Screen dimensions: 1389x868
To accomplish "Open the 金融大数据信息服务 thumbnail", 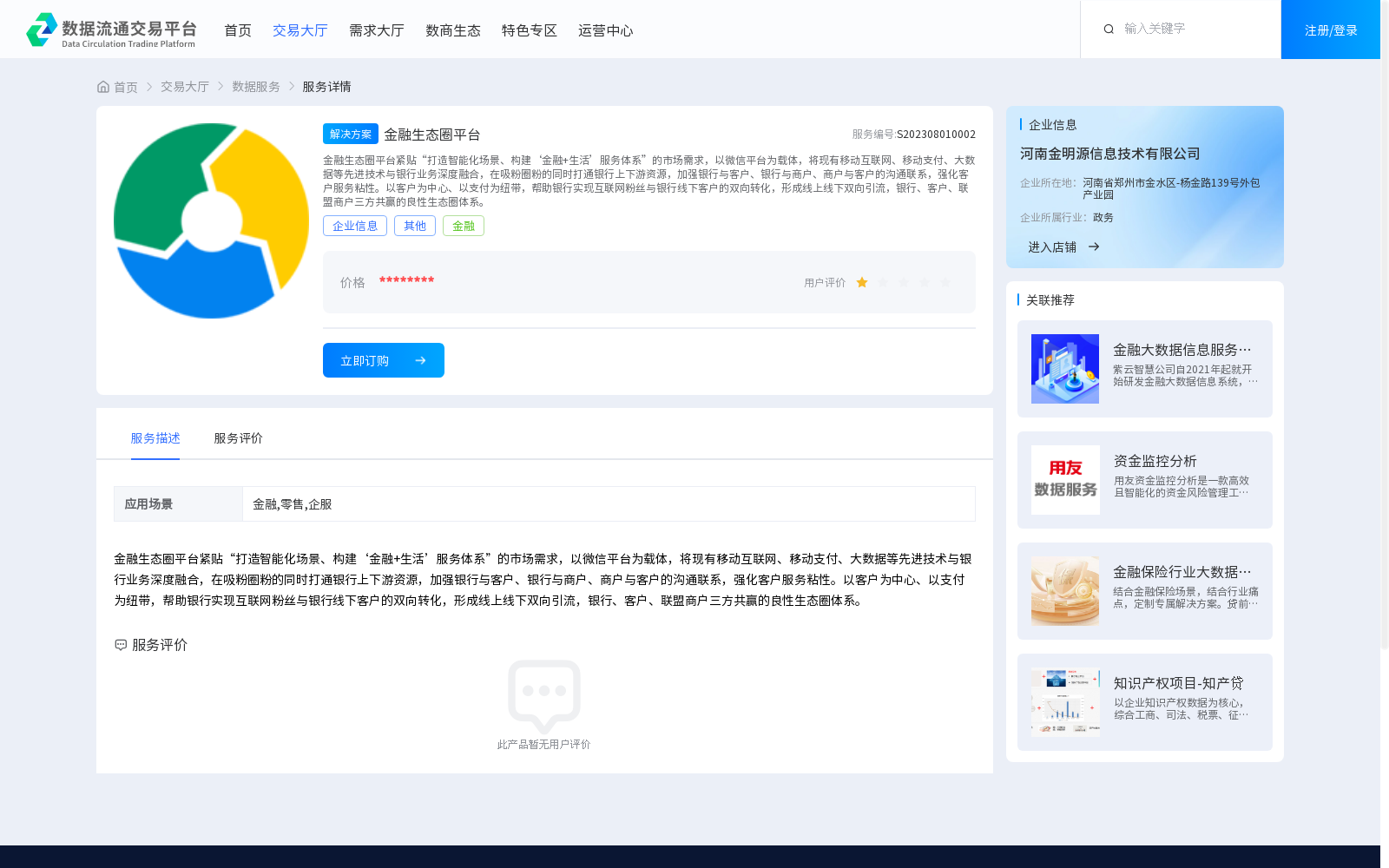I will tap(1065, 369).
